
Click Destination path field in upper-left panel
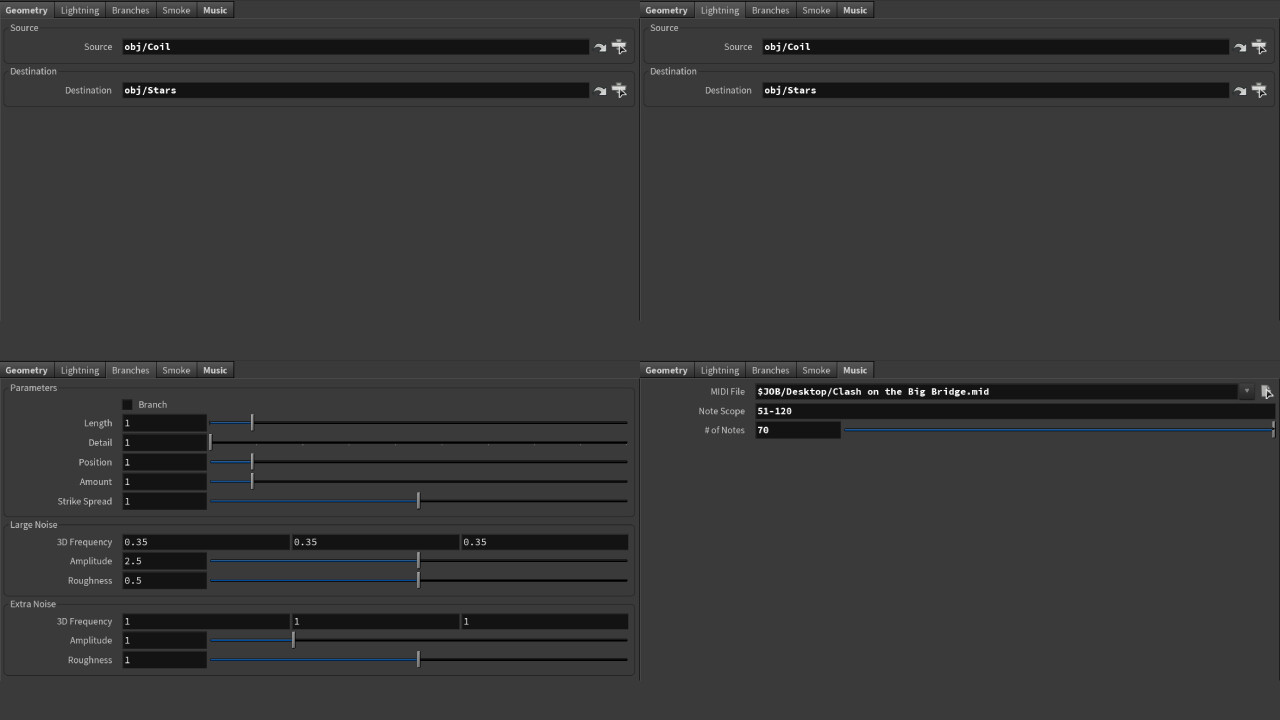tap(355, 90)
